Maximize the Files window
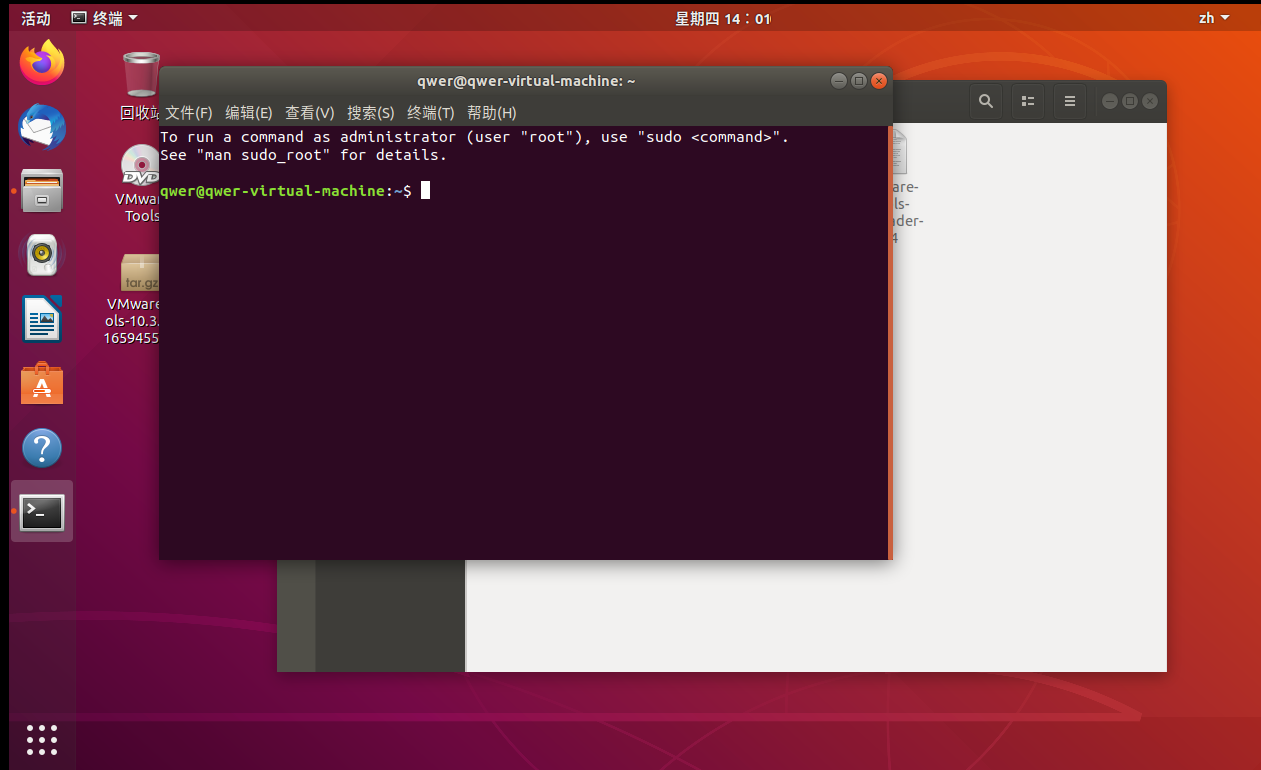Viewport: 1261px width, 770px height. tap(1130, 101)
